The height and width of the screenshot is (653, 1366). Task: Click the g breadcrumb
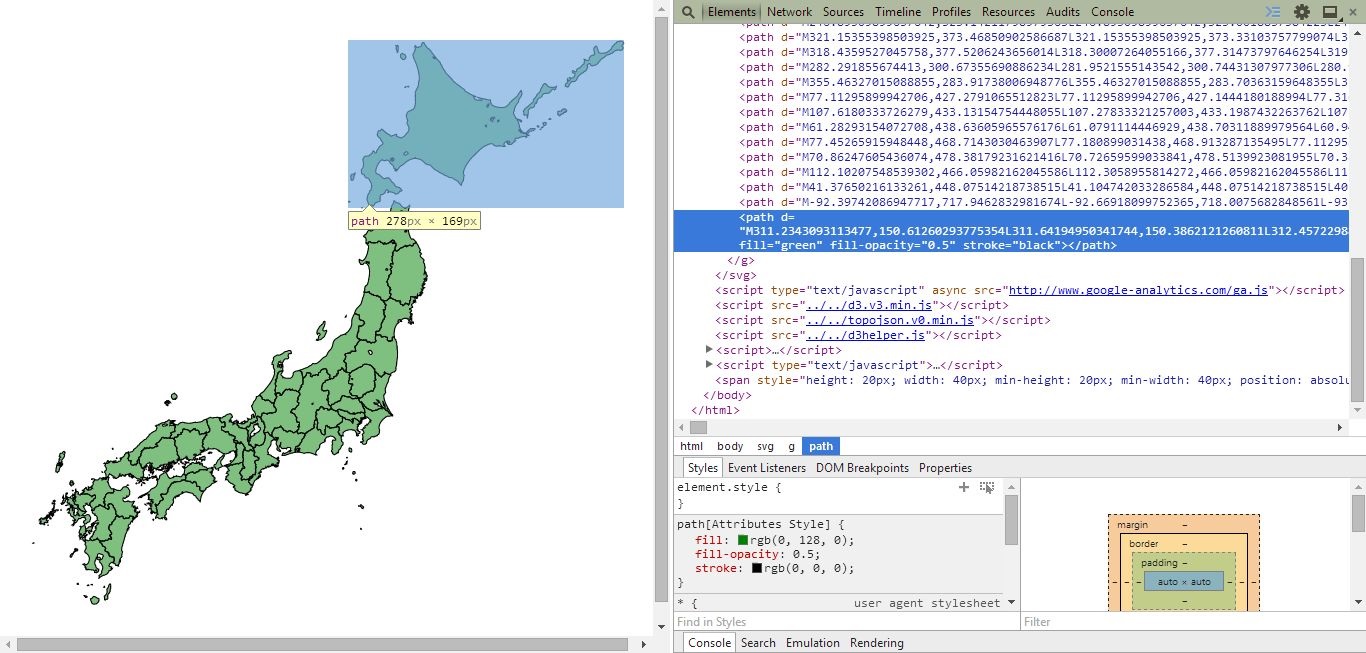(791, 446)
